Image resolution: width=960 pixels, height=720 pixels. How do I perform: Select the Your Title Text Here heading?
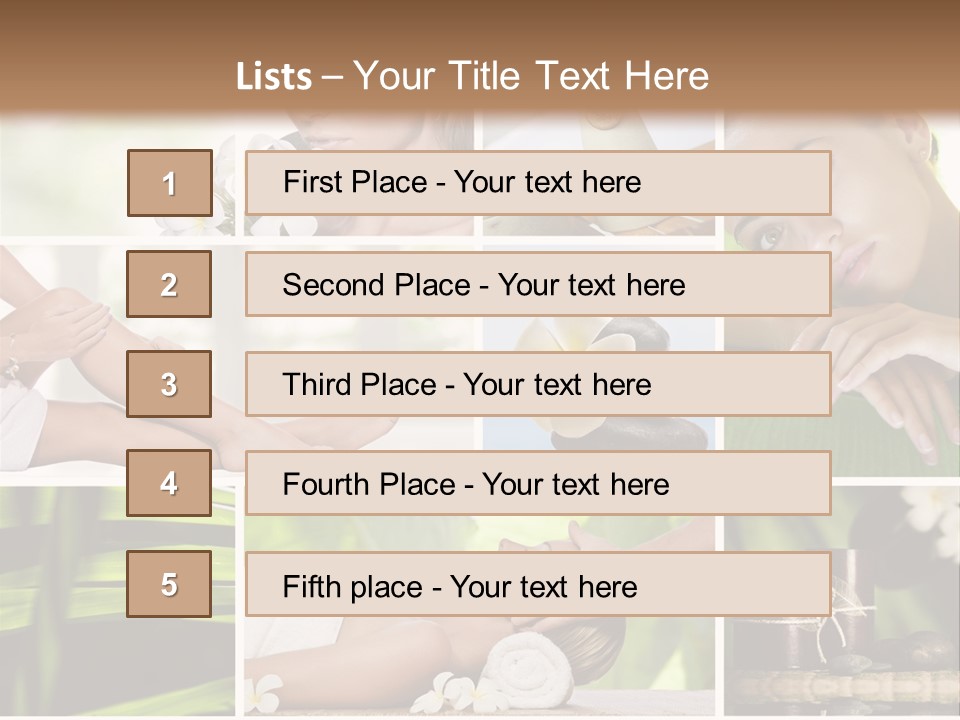tap(531, 76)
